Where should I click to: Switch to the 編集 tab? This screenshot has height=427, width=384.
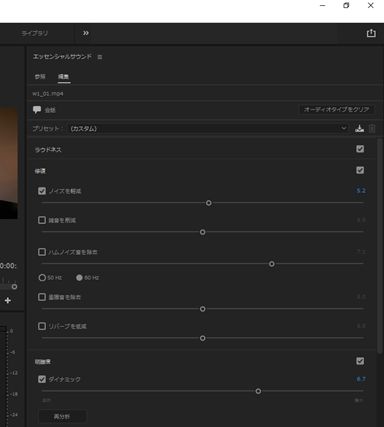pyautogui.click(x=63, y=77)
